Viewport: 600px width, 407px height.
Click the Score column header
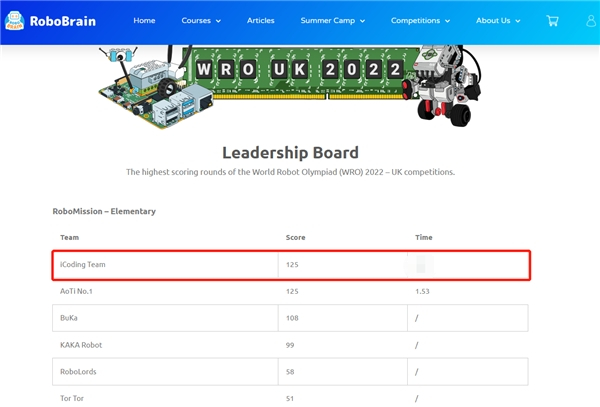(295, 237)
